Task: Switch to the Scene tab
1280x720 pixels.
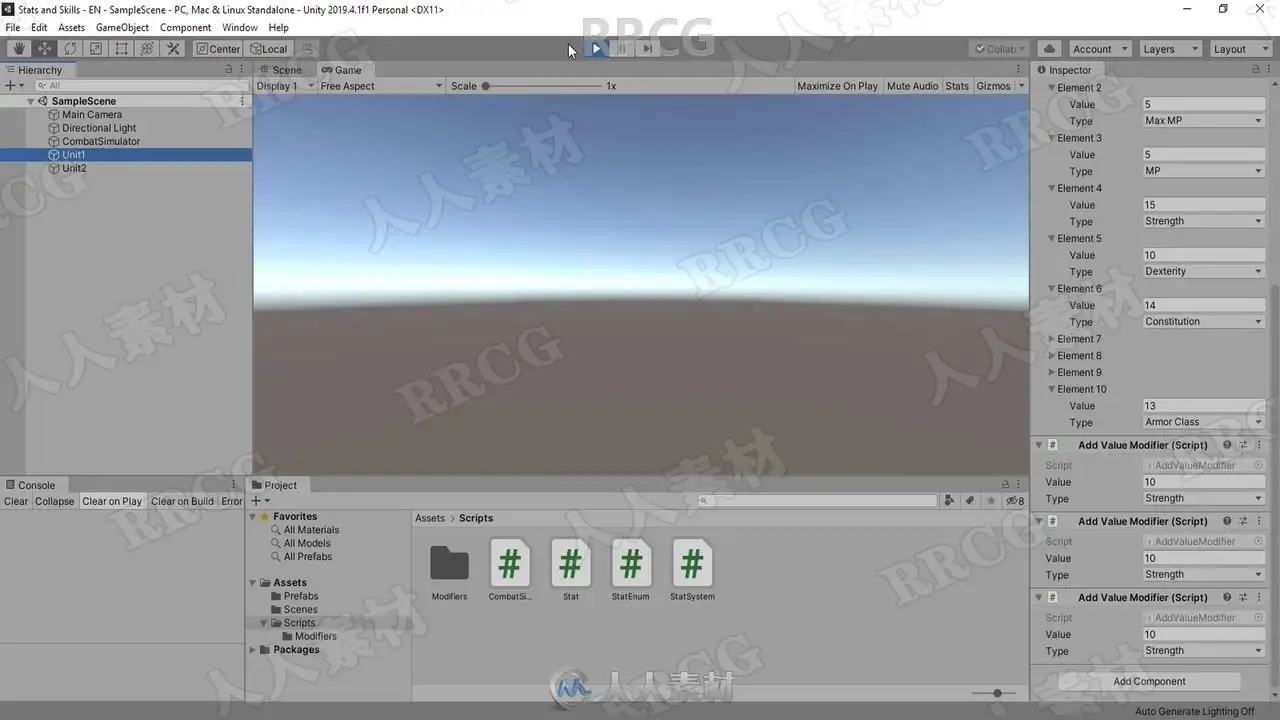Action: [x=281, y=70]
